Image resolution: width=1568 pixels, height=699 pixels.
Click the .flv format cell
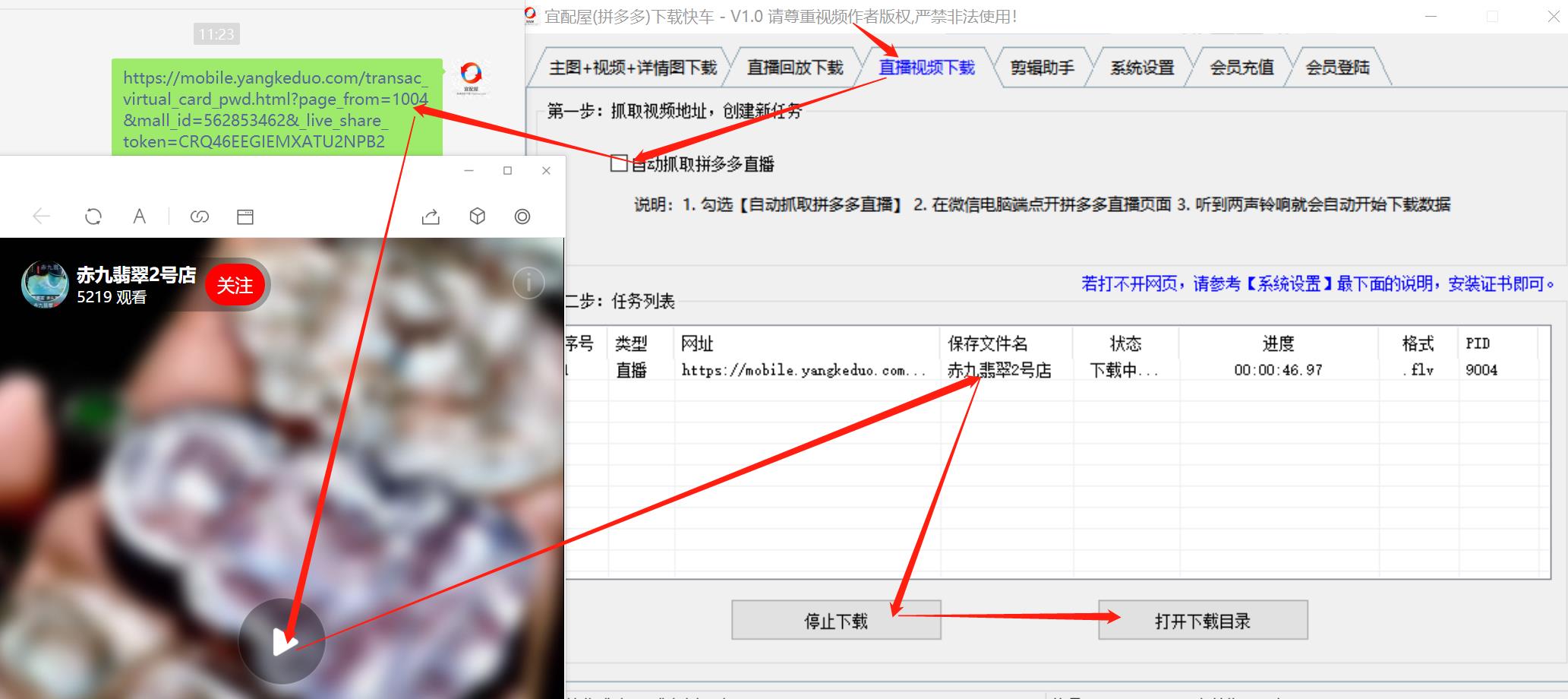point(1418,370)
